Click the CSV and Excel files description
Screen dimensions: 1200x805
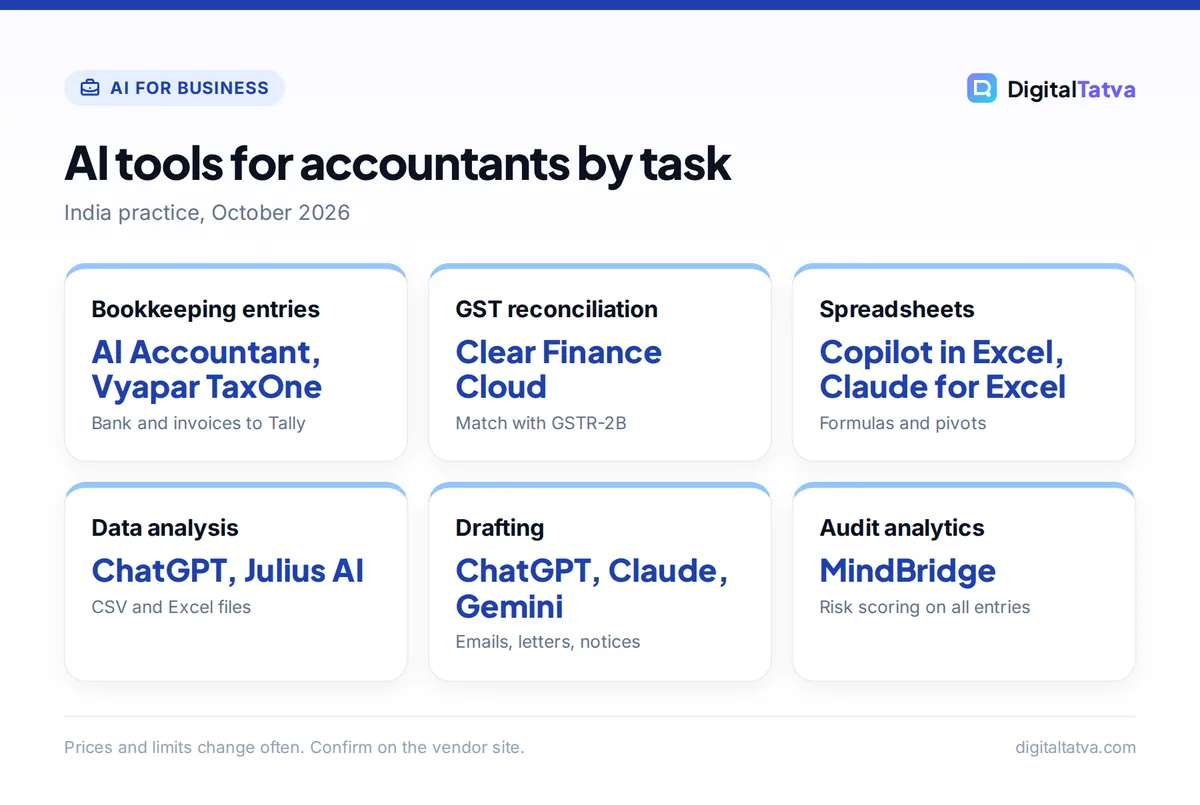[x=171, y=607]
